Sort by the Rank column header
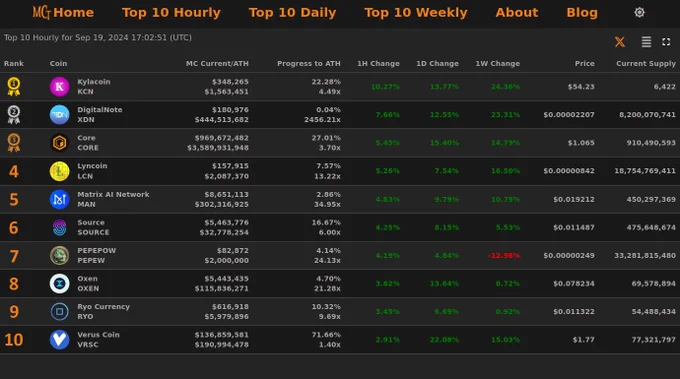Viewport: 680px width, 379px height. tap(14, 63)
